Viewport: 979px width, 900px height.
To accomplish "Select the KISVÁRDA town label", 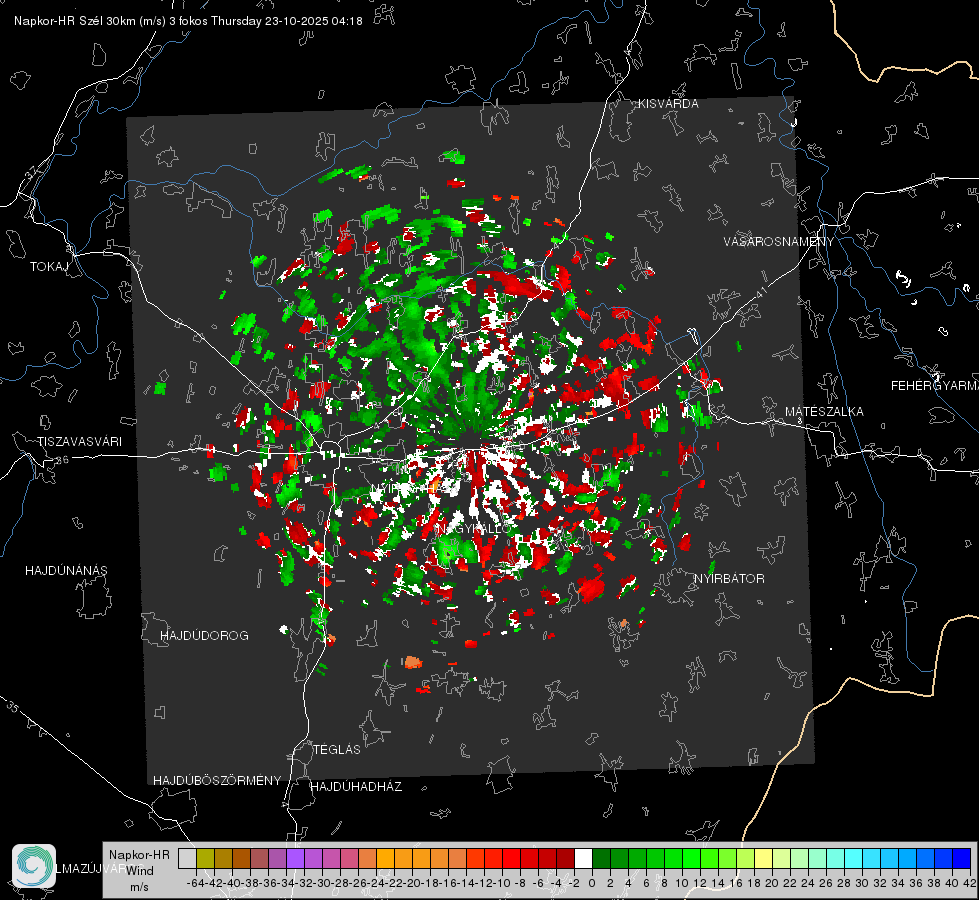I will (668, 104).
